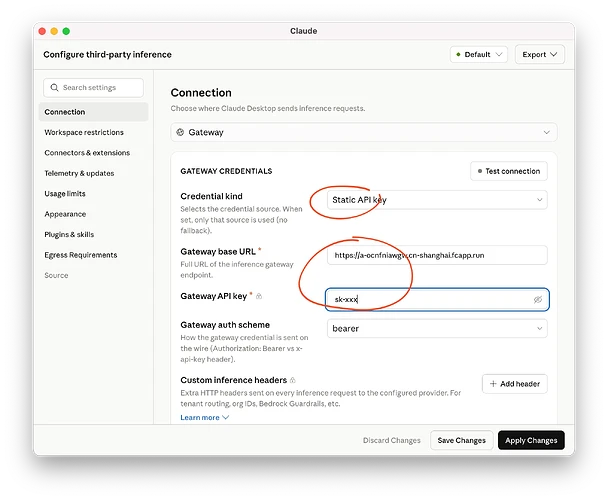Click the Add header button

[515, 384]
